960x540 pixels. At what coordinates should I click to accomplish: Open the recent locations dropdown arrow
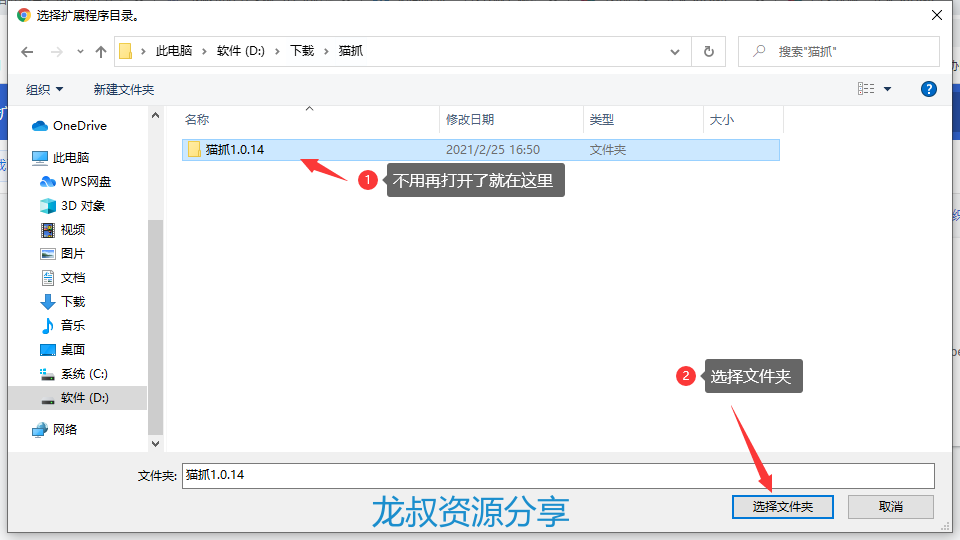pos(80,52)
